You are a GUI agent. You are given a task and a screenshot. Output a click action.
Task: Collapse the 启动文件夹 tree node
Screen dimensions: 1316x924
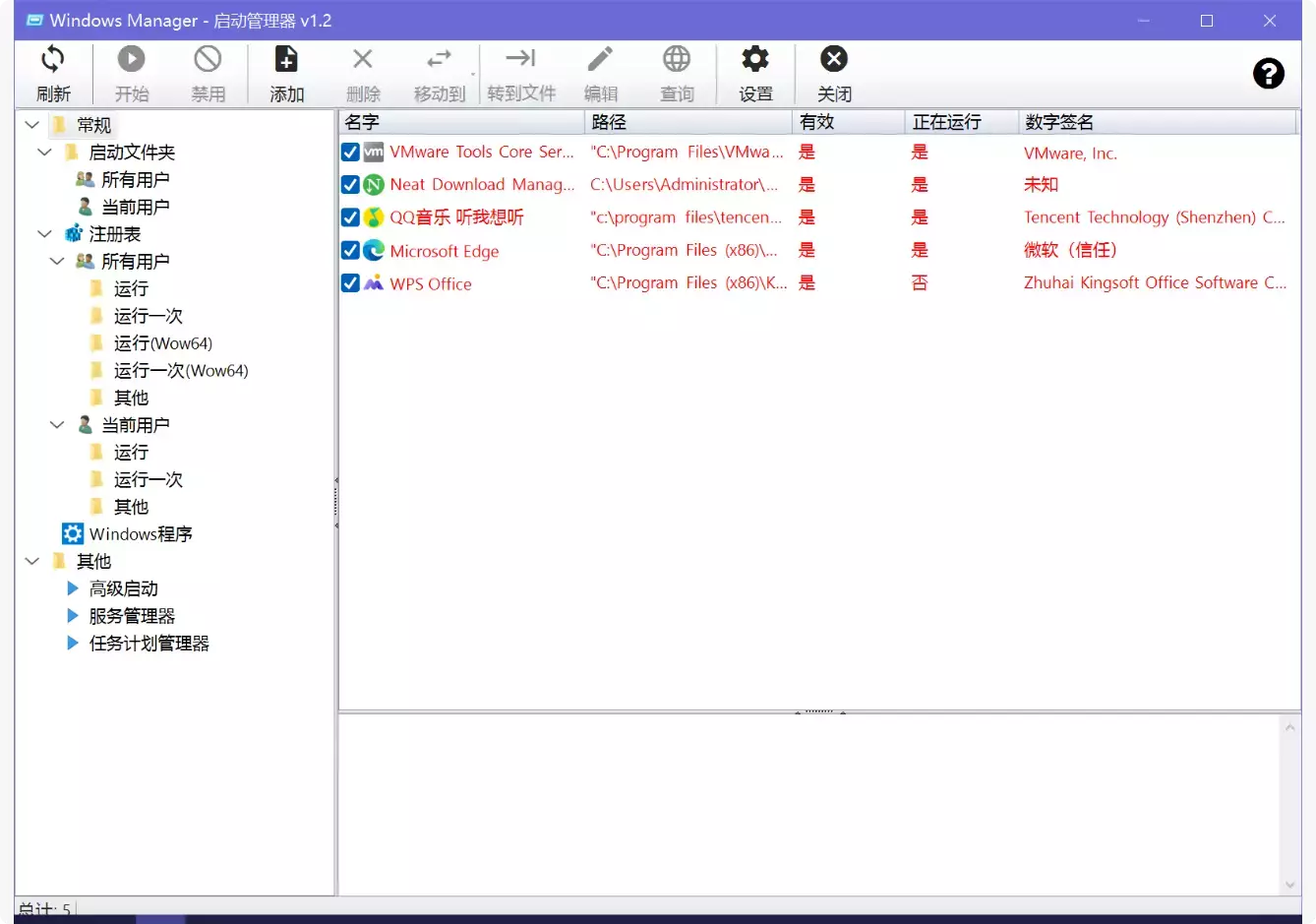43,152
